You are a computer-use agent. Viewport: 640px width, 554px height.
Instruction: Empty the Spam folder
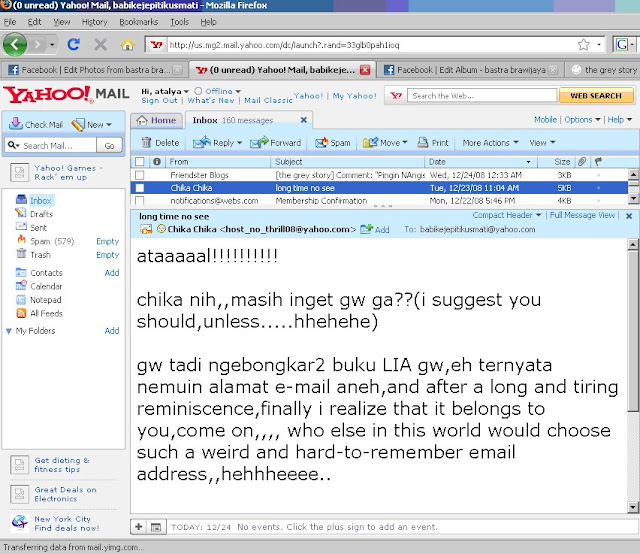tap(107, 241)
